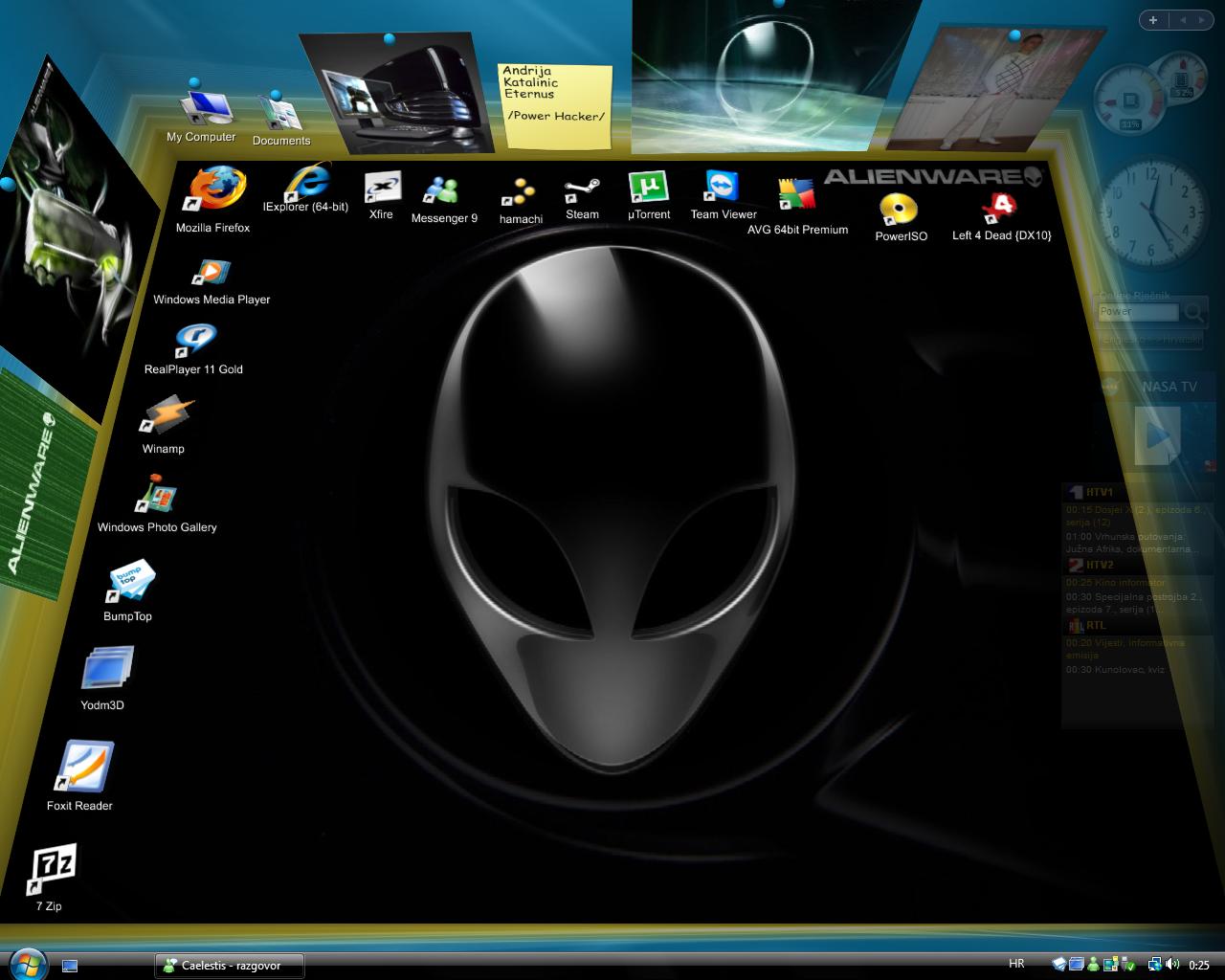Open the 00:20 Vijesti listing
Screen dimensions: 1225x980
pos(1125,649)
